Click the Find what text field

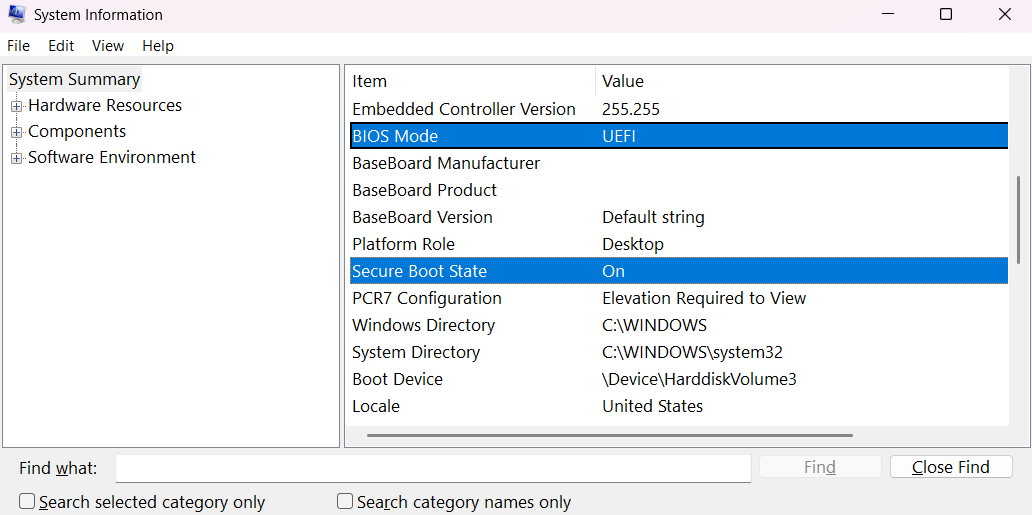coord(433,468)
